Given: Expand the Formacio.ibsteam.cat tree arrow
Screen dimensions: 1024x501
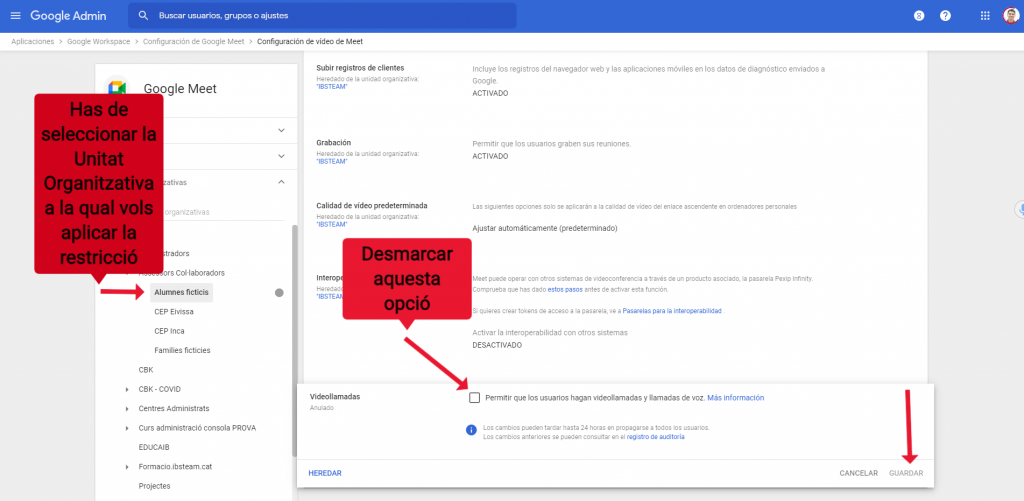Looking at the screenshot, I should (127, 467).
